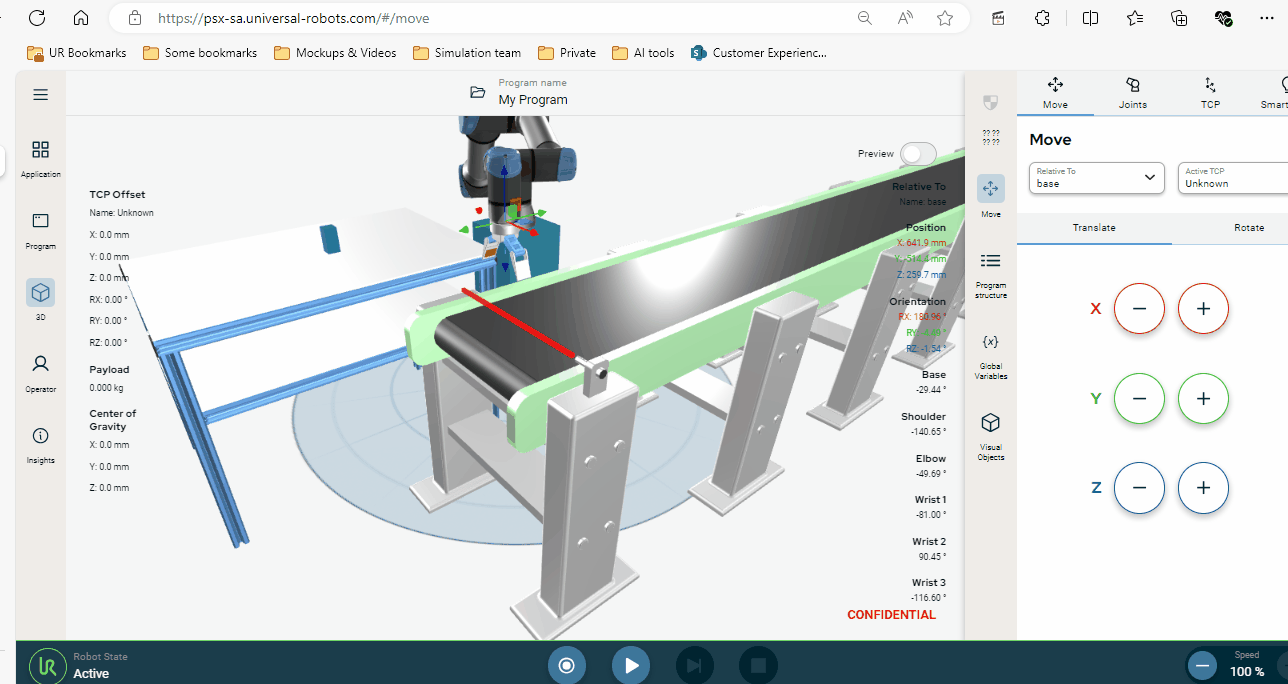The height and width of the screenshot is (684, 1288).
Task: Click the Base joint value -29.44
Action: coord(932,389)
